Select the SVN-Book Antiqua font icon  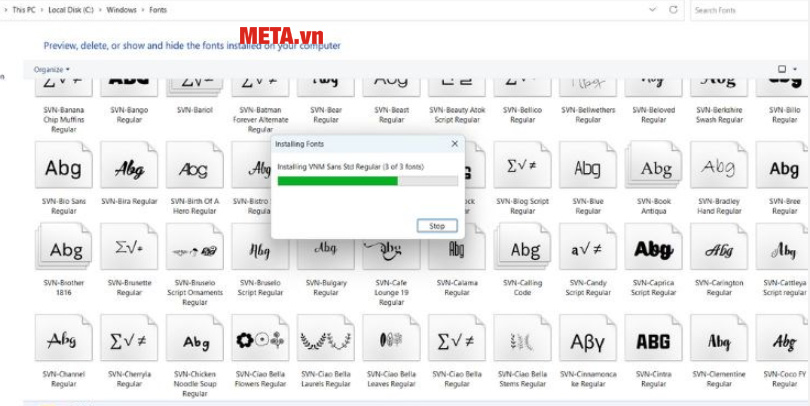click(x=653, y=165)
